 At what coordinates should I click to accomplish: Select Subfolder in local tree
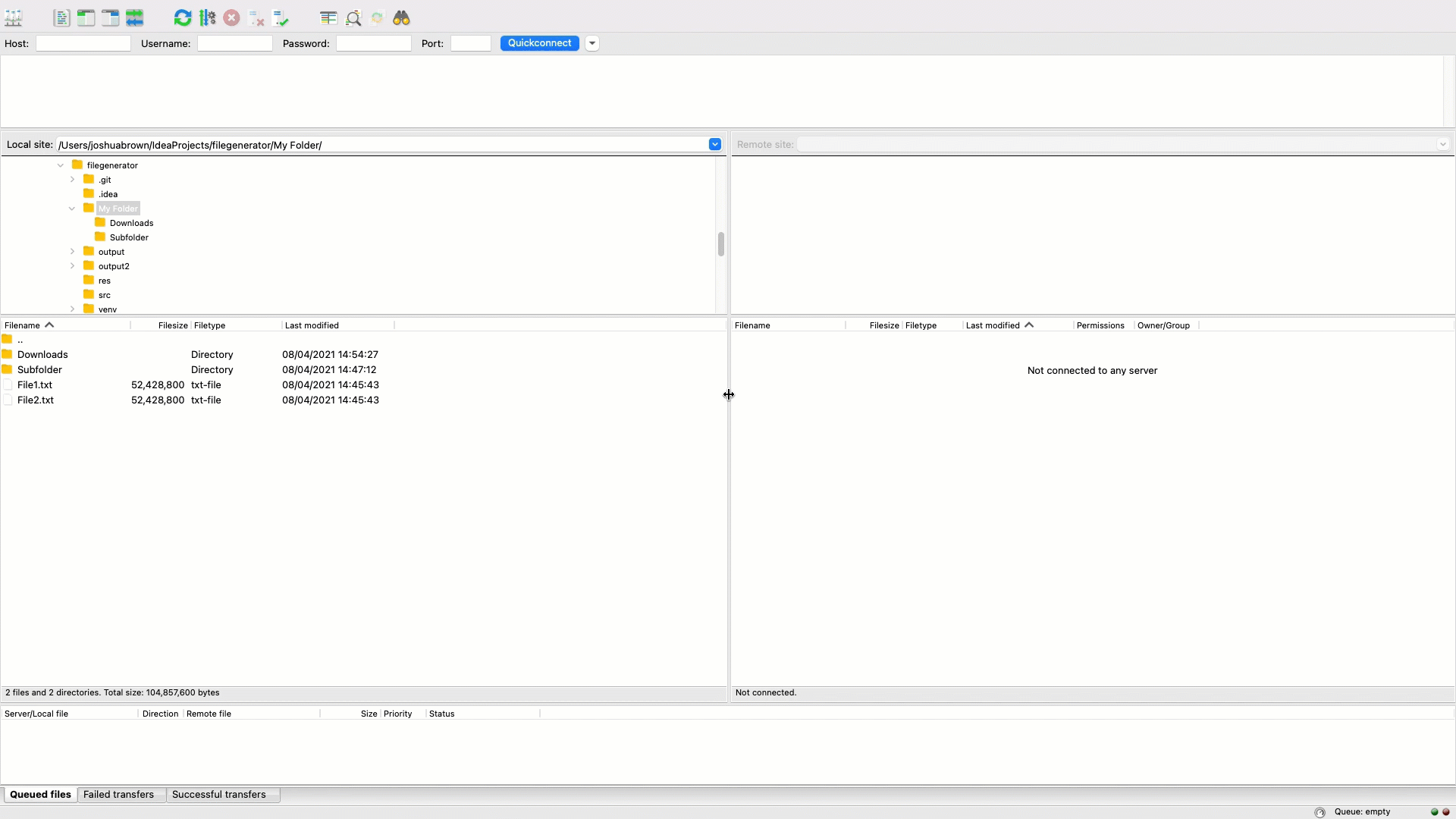[129, 237]
